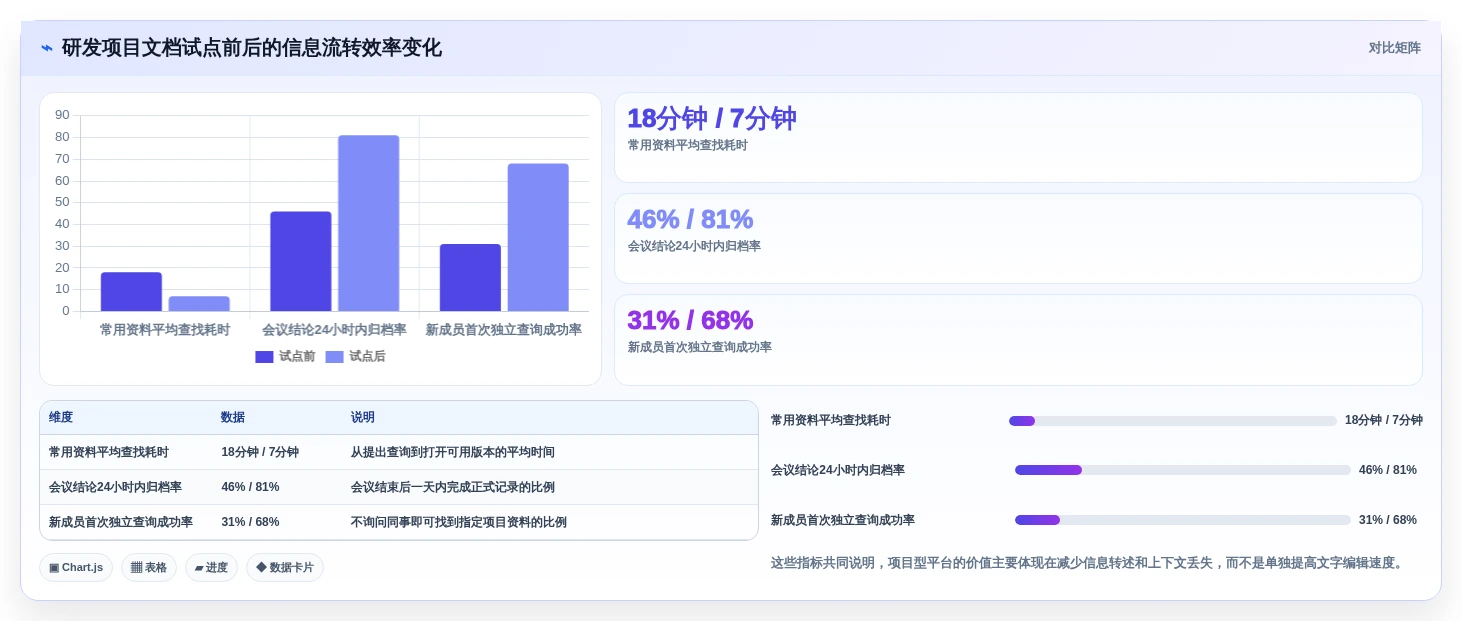Click chart axis label 会议结论24小时内归档率
Screen dimensions: 1462x621
(x=334, y=330)
